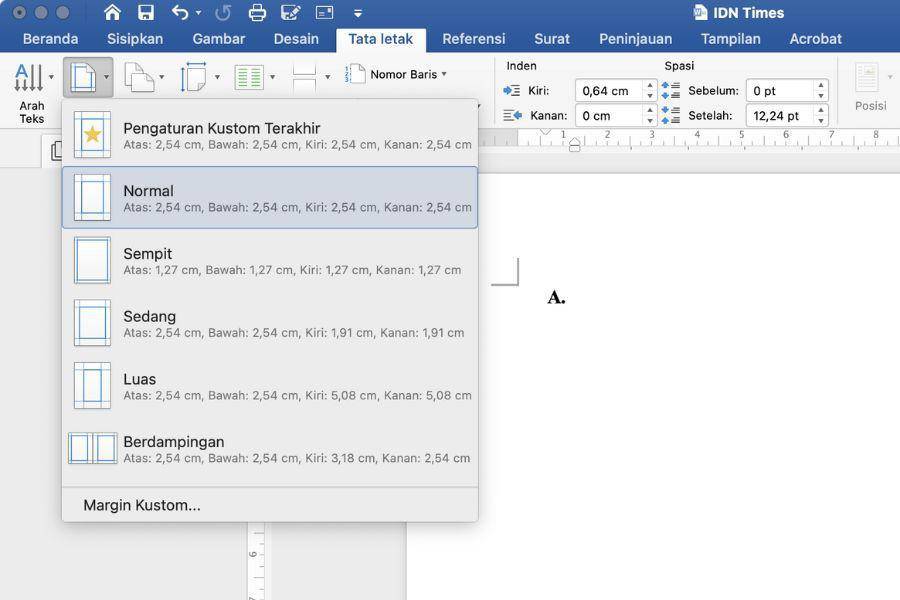Select the Tata letak tab

381,39
